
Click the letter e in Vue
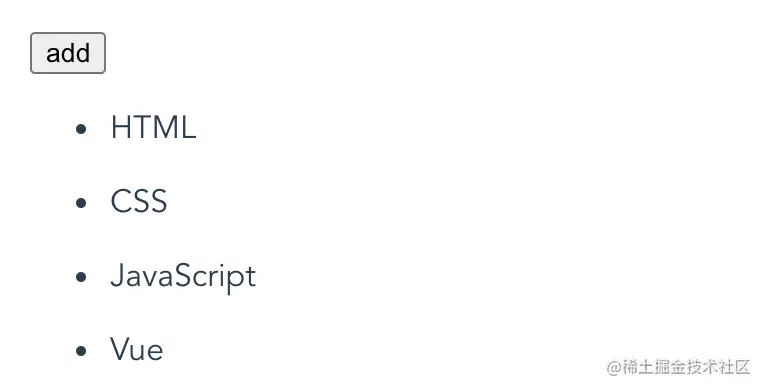tap(155, 352)
